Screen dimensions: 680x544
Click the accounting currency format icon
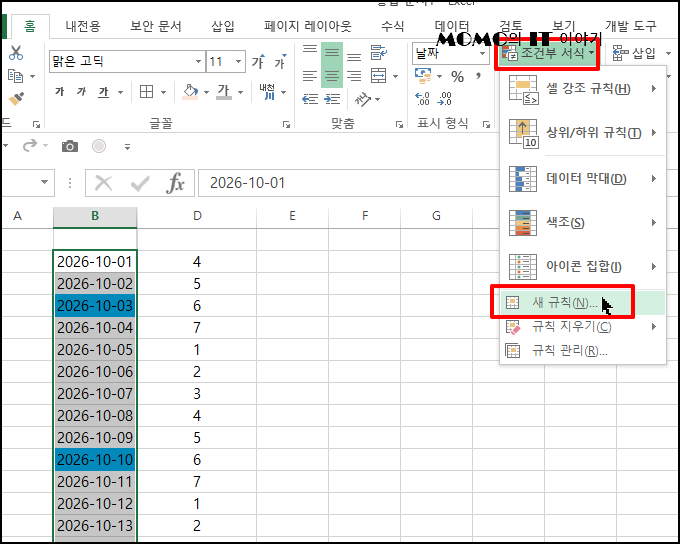pyautogui.click(x=423, y=76)
